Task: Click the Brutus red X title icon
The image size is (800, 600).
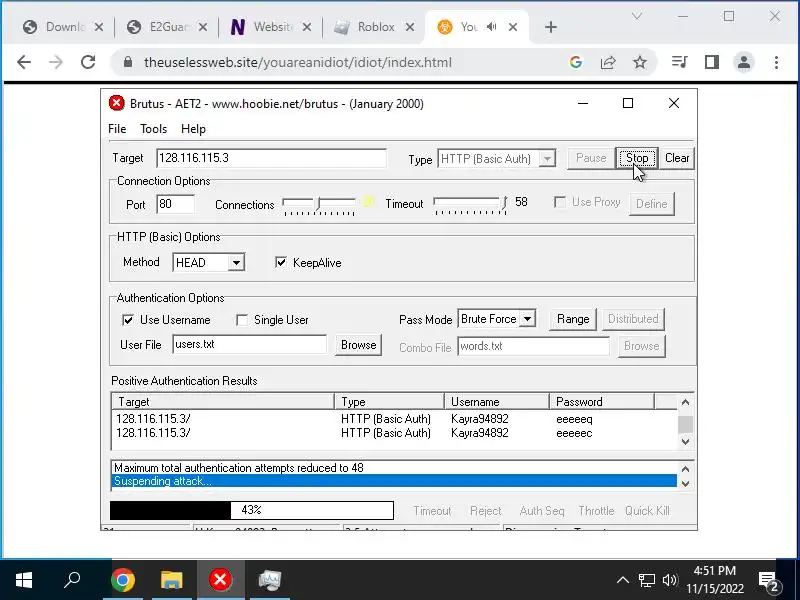Action: coord(116,103)
